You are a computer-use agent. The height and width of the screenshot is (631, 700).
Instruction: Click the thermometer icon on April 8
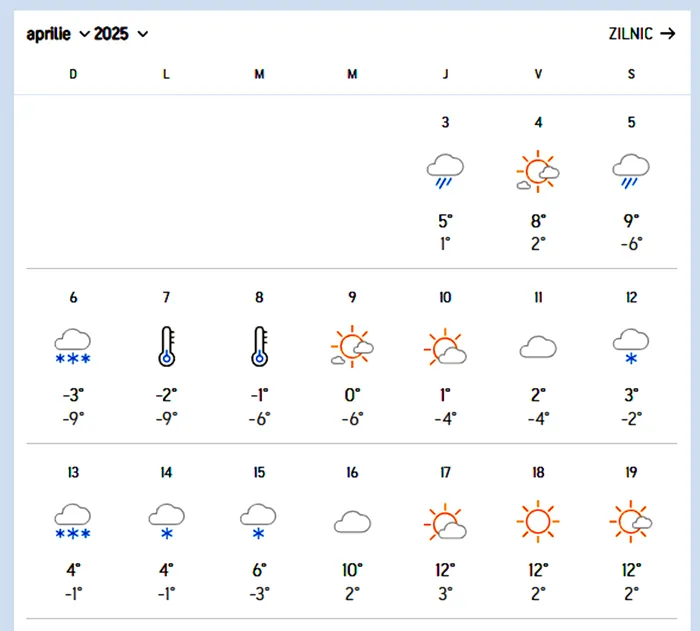259,346
